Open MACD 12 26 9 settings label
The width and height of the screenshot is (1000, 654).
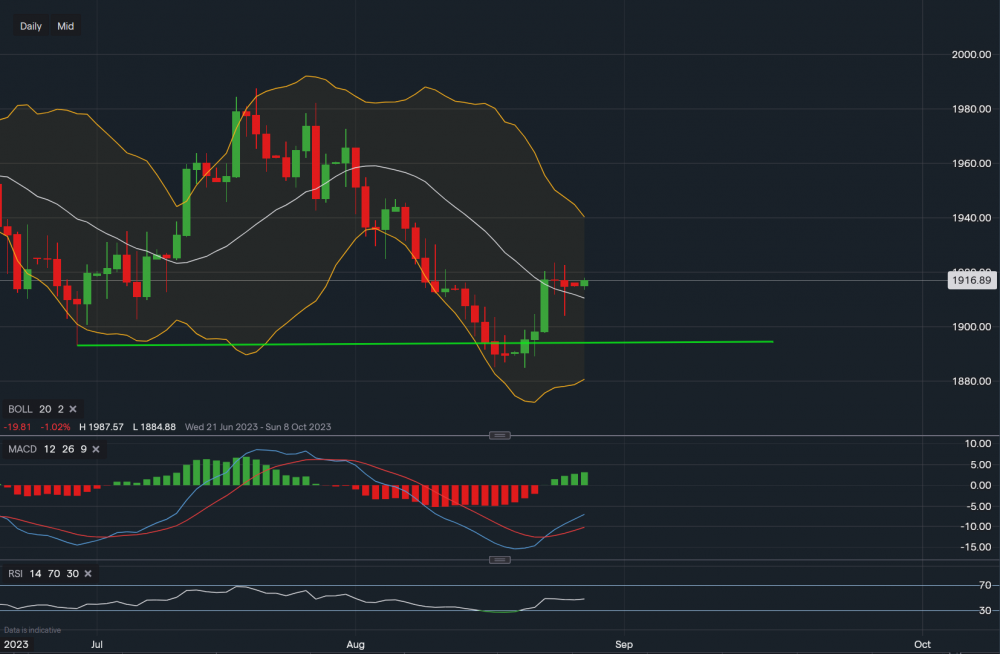tap(47, 449)
